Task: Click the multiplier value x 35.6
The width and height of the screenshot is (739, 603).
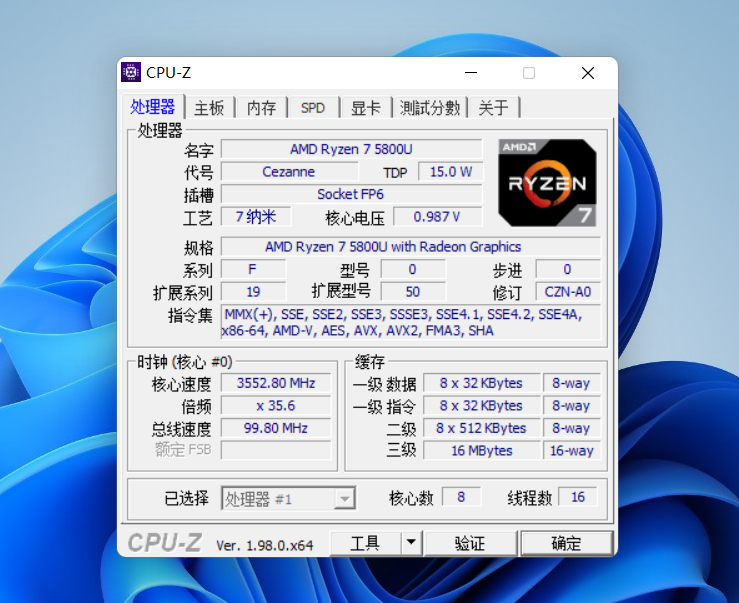Action: (276, 405)
